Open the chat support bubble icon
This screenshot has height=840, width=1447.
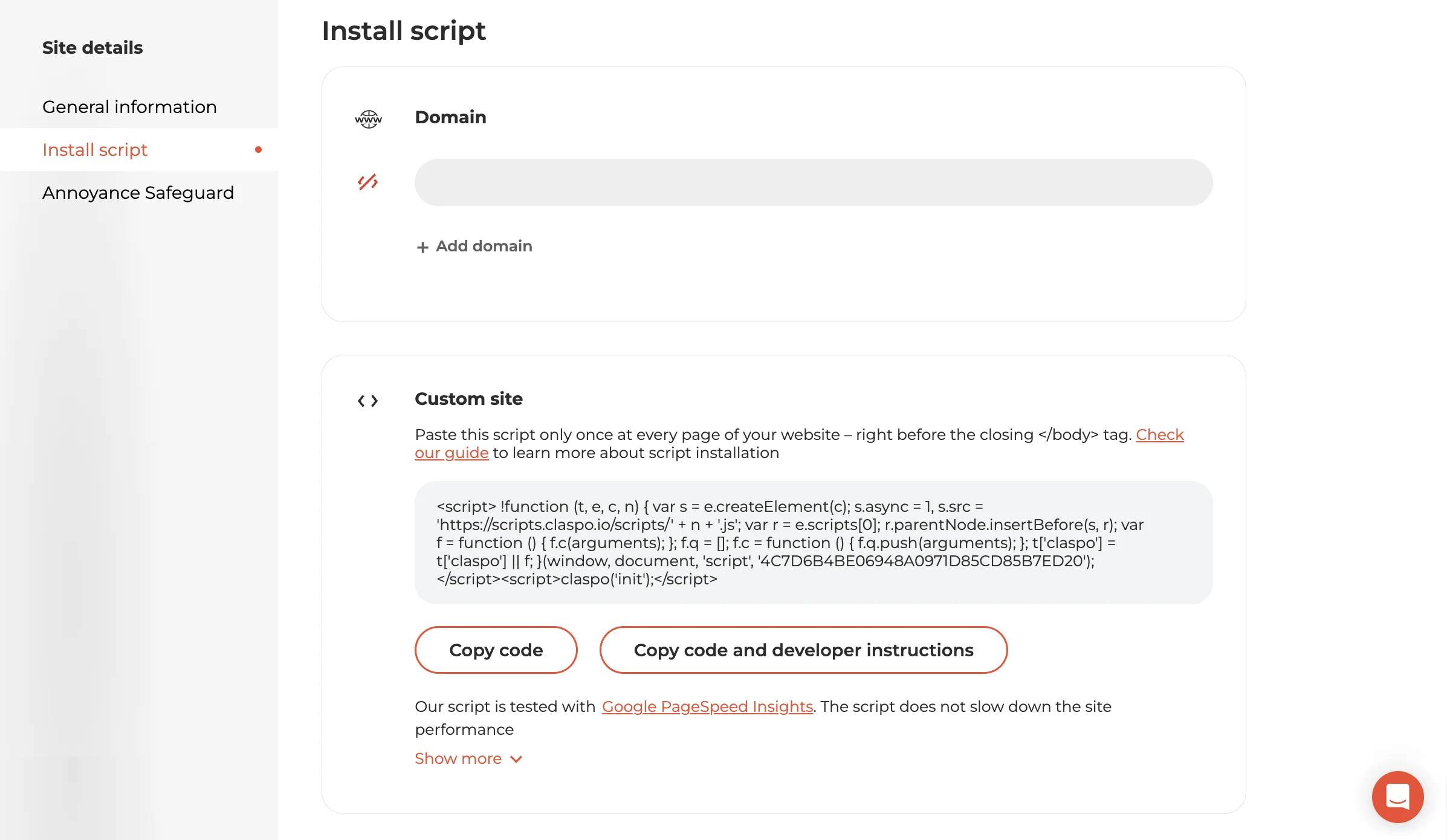1397,796
